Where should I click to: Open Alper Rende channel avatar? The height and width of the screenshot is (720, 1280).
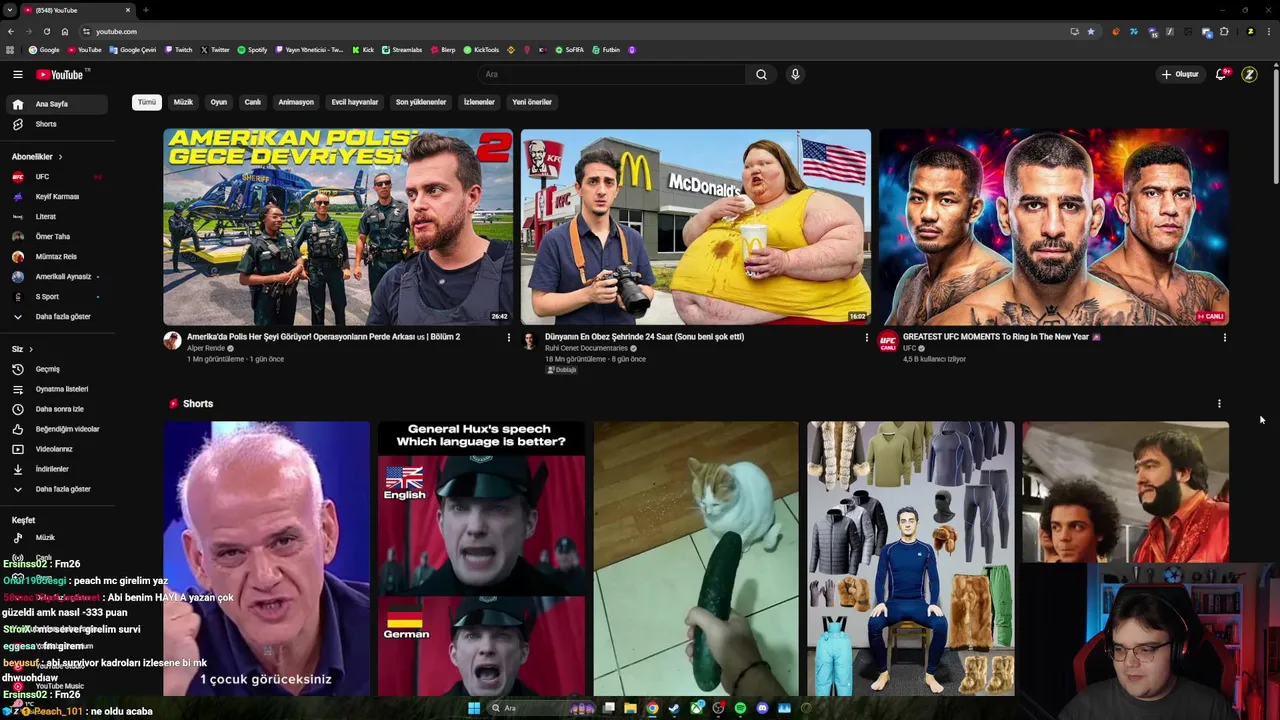tap(172, 341)
